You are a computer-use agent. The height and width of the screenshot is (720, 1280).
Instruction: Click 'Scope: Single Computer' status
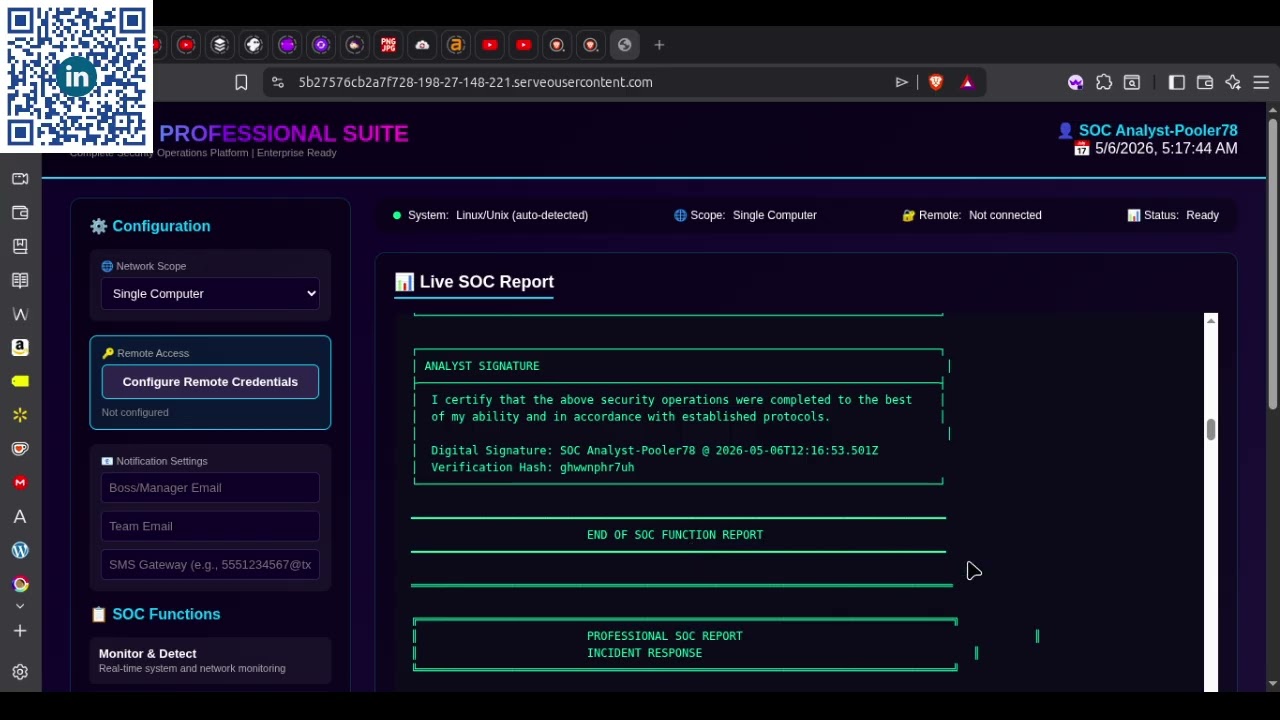(x=745, y=215)
